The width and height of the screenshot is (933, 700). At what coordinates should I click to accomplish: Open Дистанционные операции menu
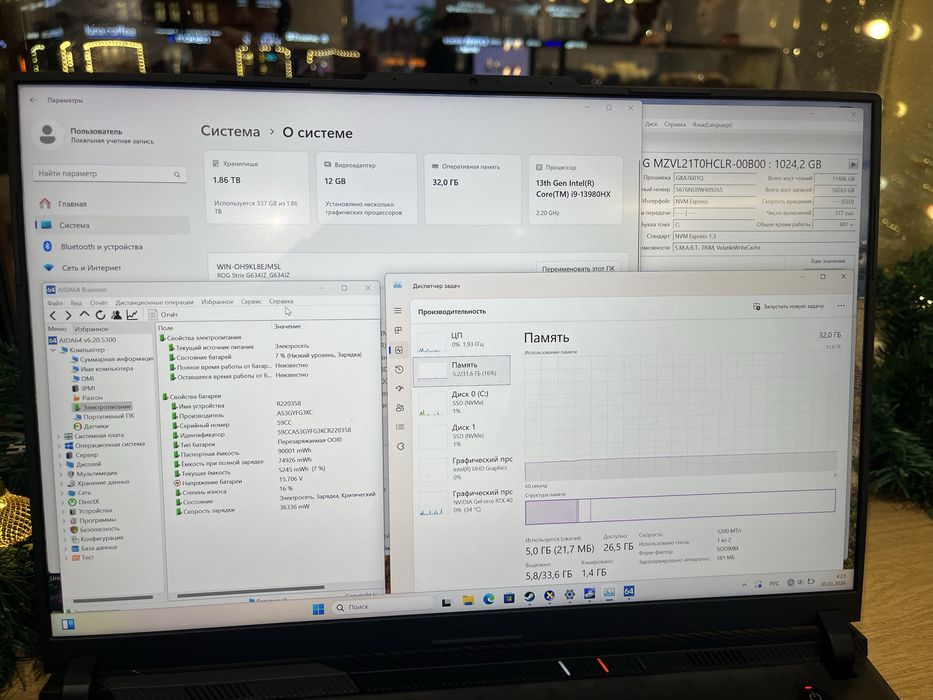[x=154, y=302]
